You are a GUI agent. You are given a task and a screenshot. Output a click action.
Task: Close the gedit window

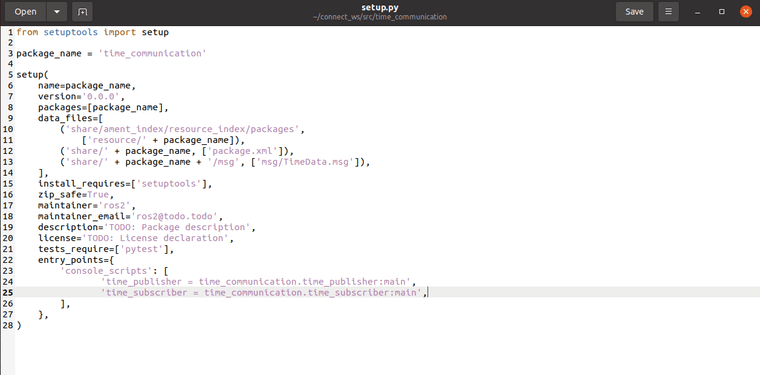pos(746,12)
